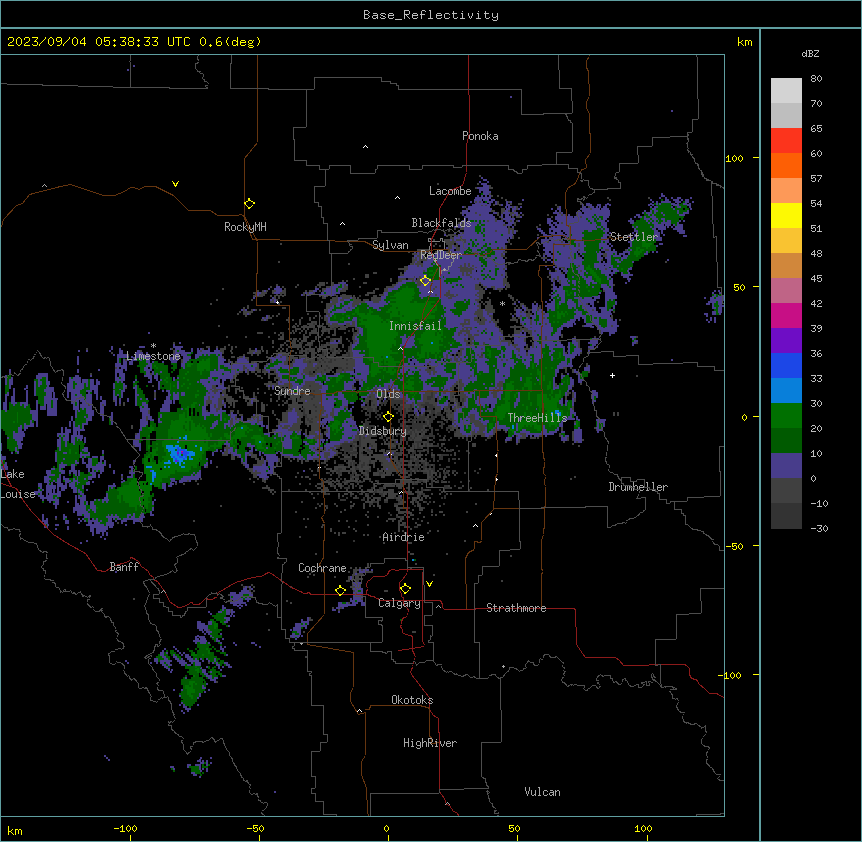Select the bright green 20–30 dBZ swatch
Image resolution: width=862 pixels, height=842 pixels.
(786, 416)
